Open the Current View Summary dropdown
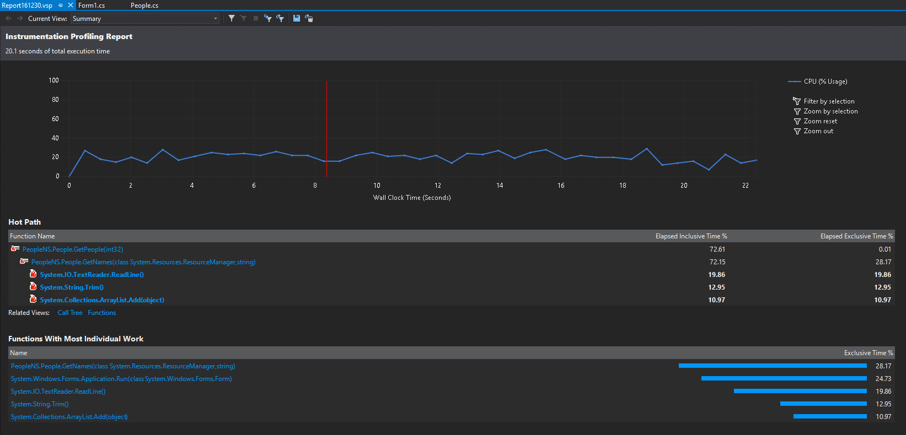This screenshot has width=906, height=435. tap(145, 18)
